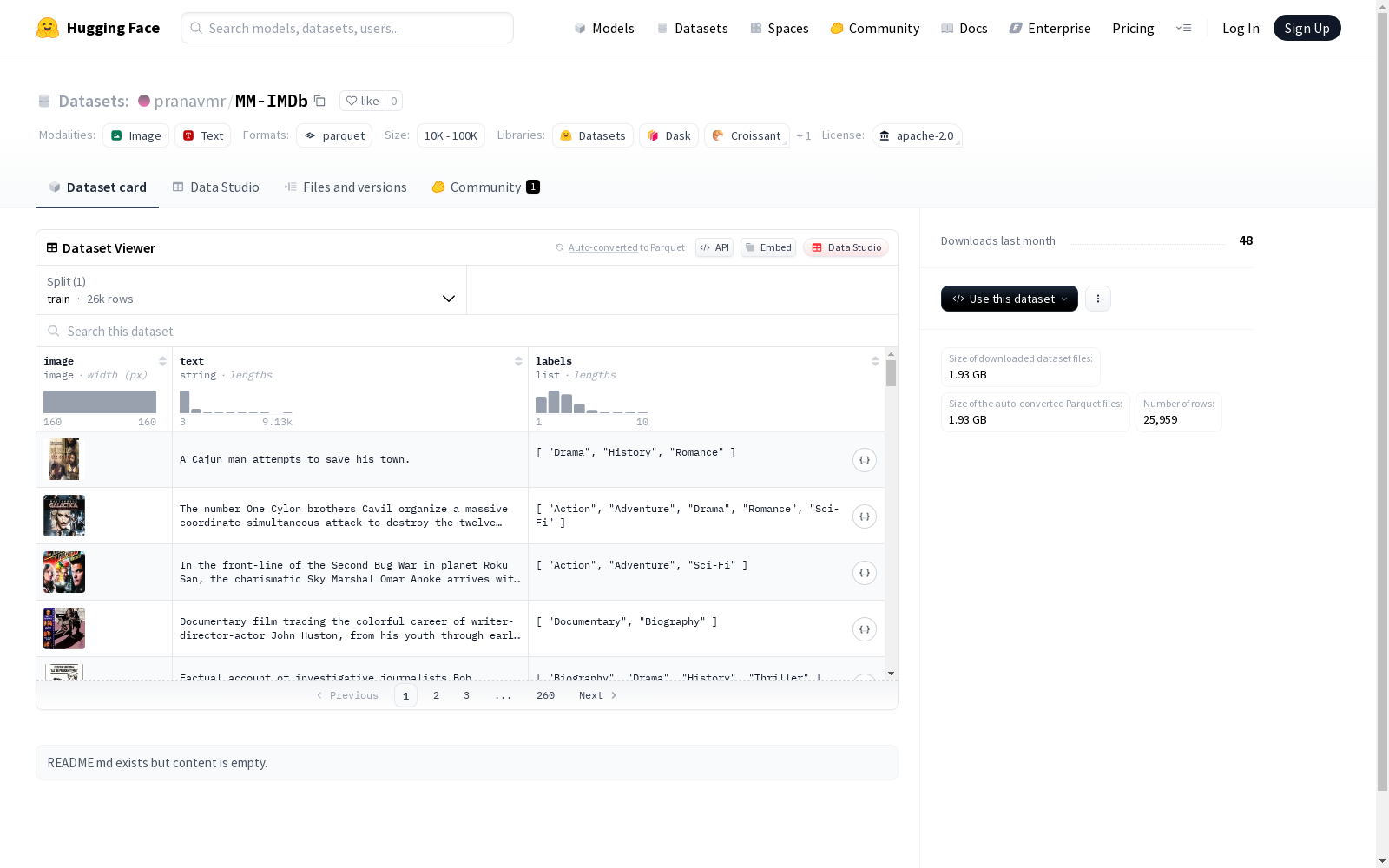
Task: Select the 10K - 100K size tag
Action: [x=451, y=135]
